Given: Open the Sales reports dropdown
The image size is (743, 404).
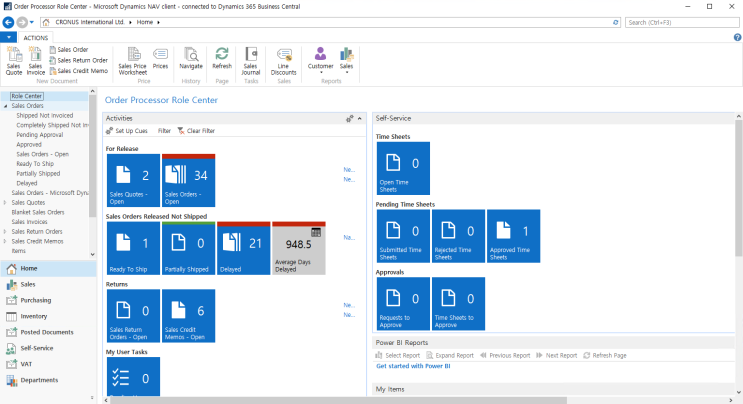Looking at the screenshot, I should (x=346, y=60).
